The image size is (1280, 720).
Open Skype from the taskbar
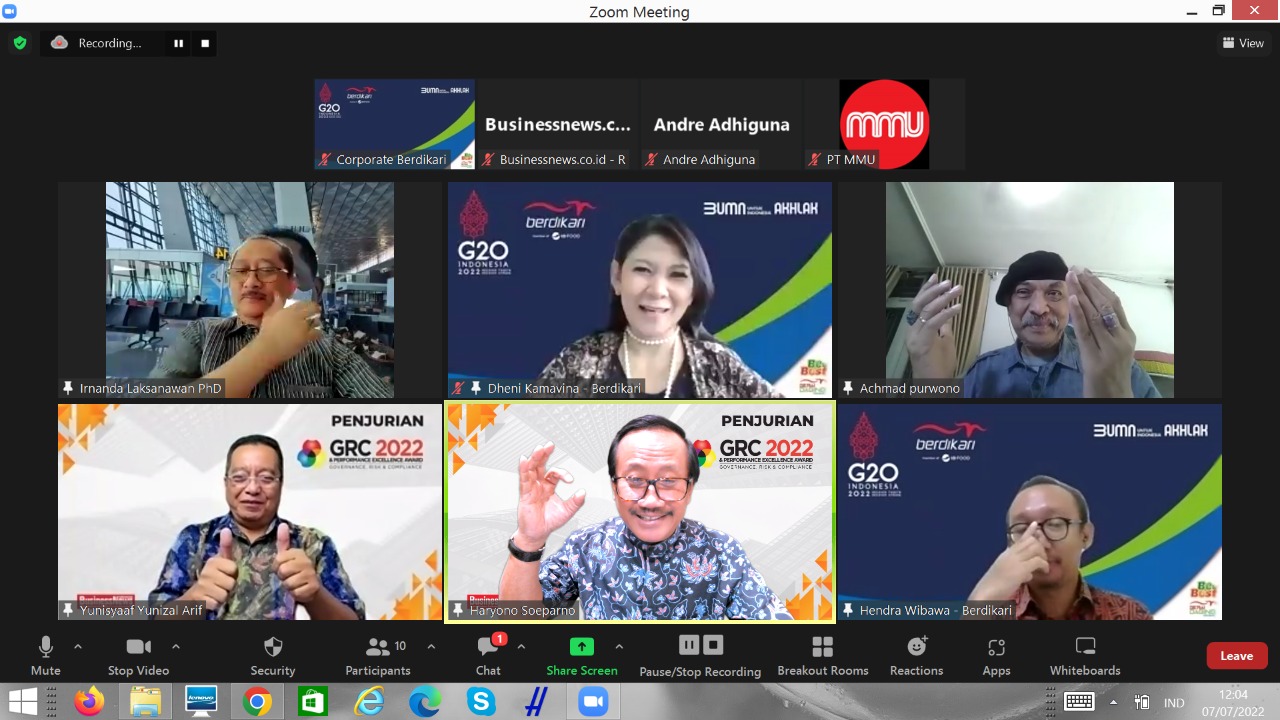[481, 702]
